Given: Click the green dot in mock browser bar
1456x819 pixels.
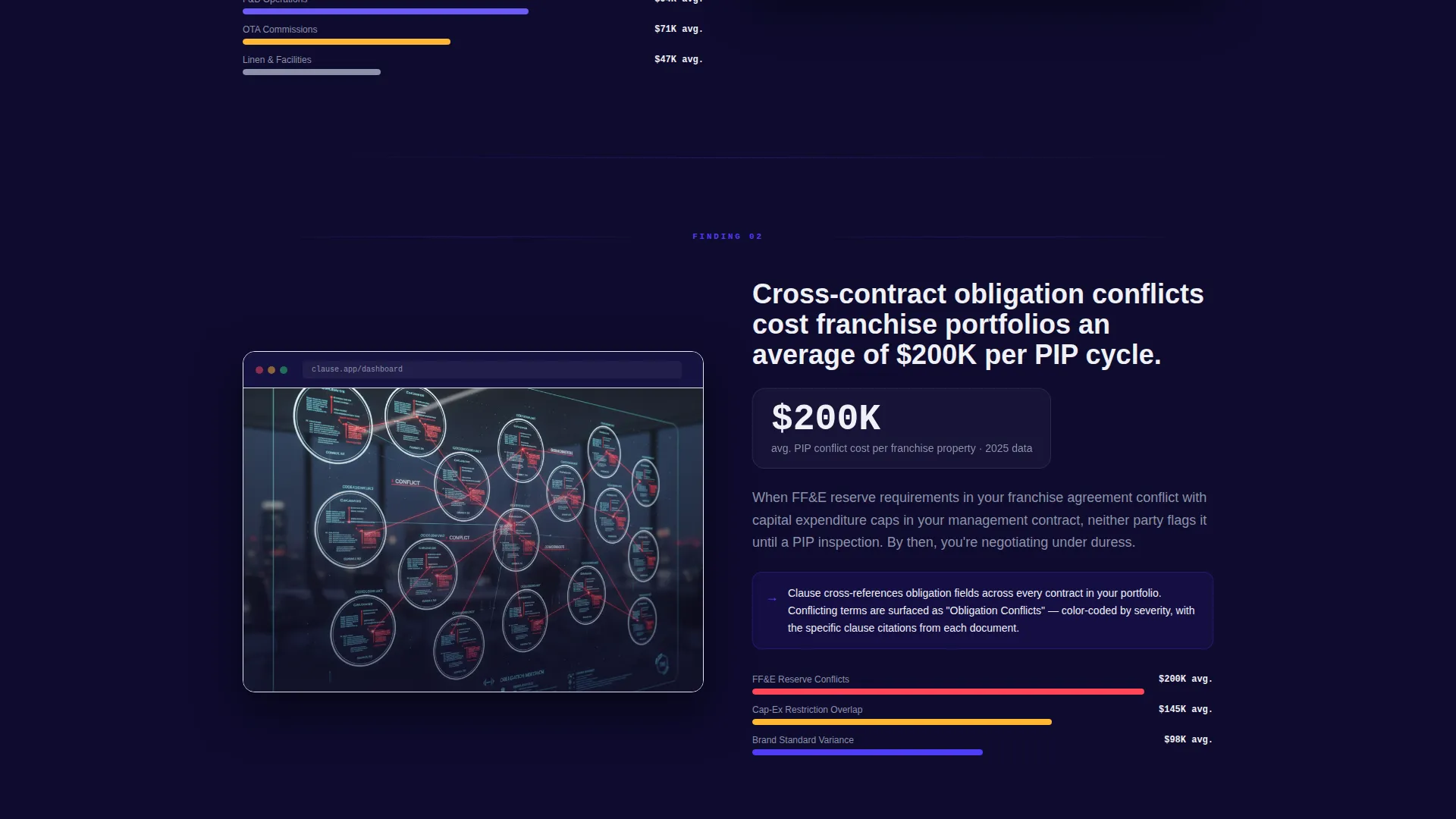Looking at the screenshot, I should 284,370.
